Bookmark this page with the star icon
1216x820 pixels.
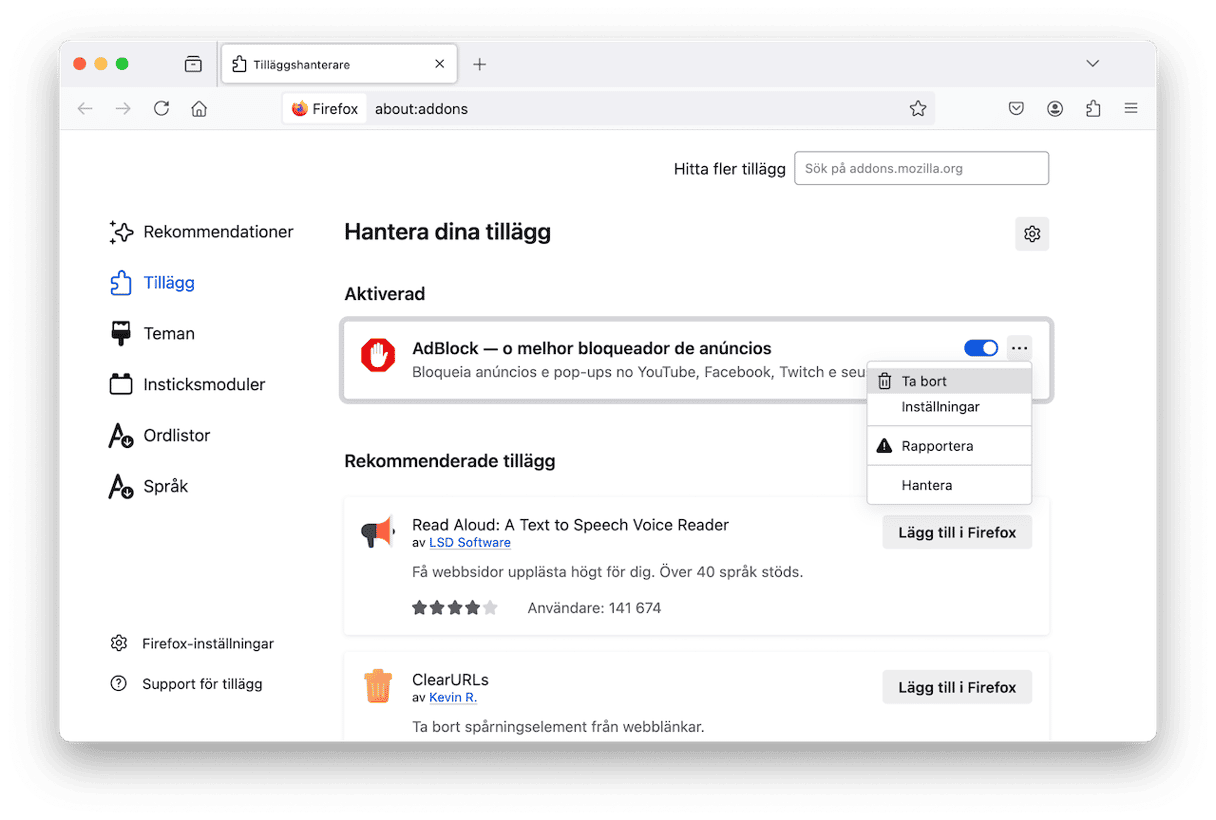(918, 109)
